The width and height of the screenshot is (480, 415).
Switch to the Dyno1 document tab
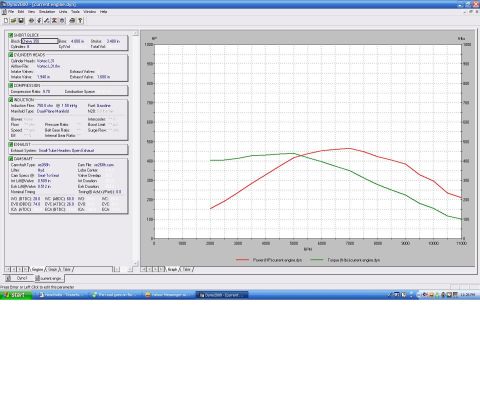(x=19, y=278)
